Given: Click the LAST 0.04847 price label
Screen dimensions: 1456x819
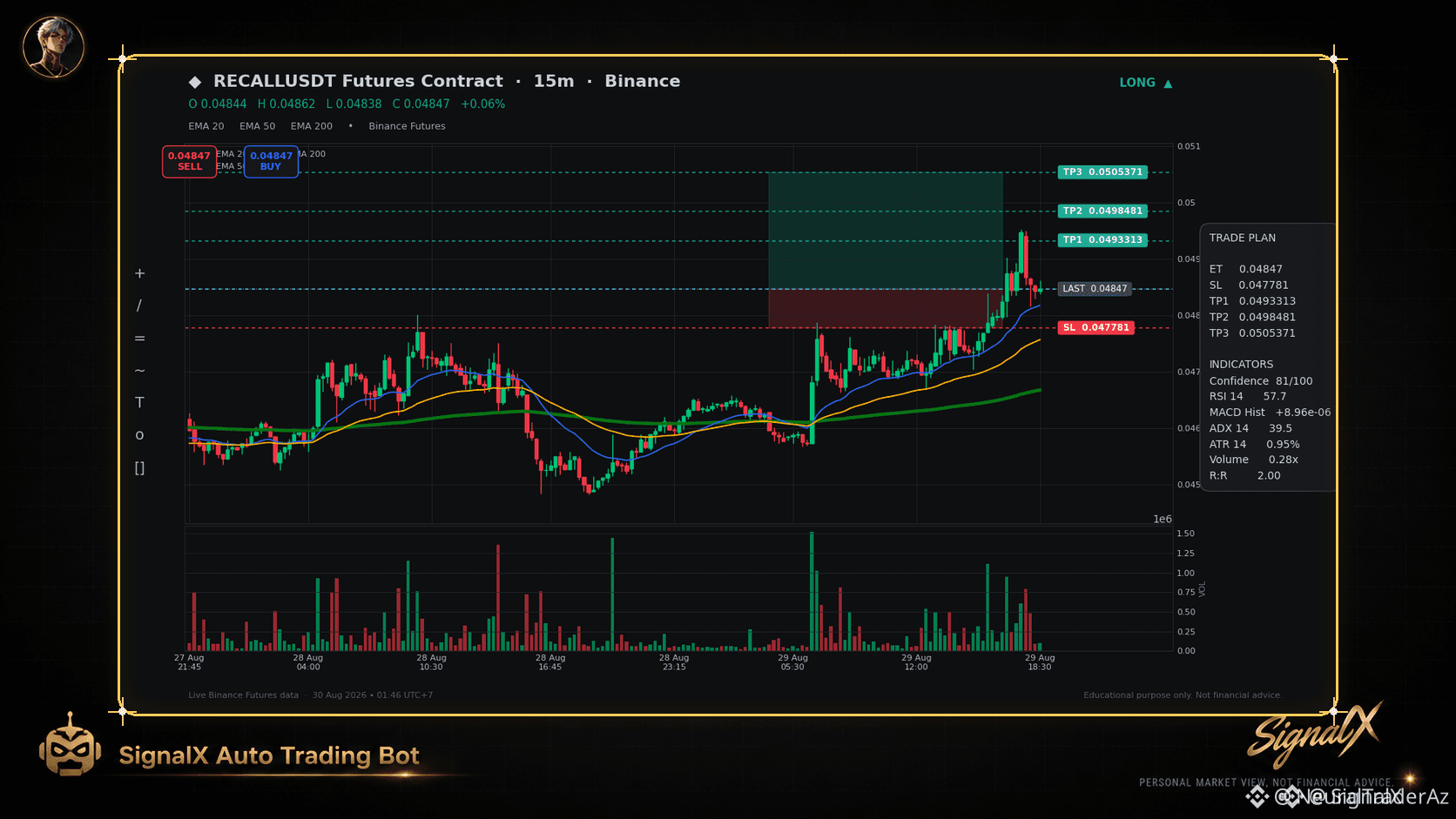Looking at the screenshot, I should (x=1095, y=288).
